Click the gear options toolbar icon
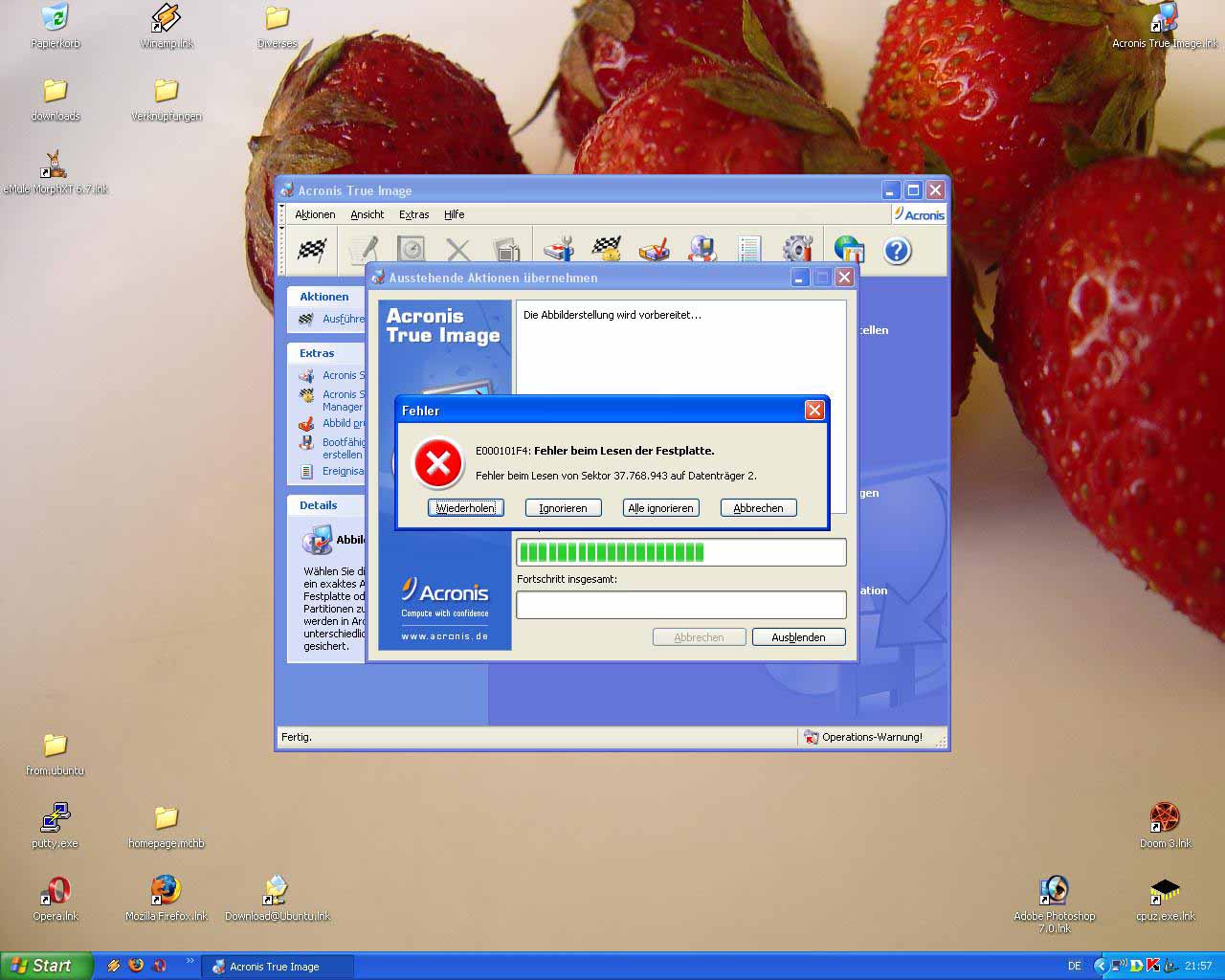Image resolution: width=1225 pixels, height=980 pixels. tap(797, 250)
